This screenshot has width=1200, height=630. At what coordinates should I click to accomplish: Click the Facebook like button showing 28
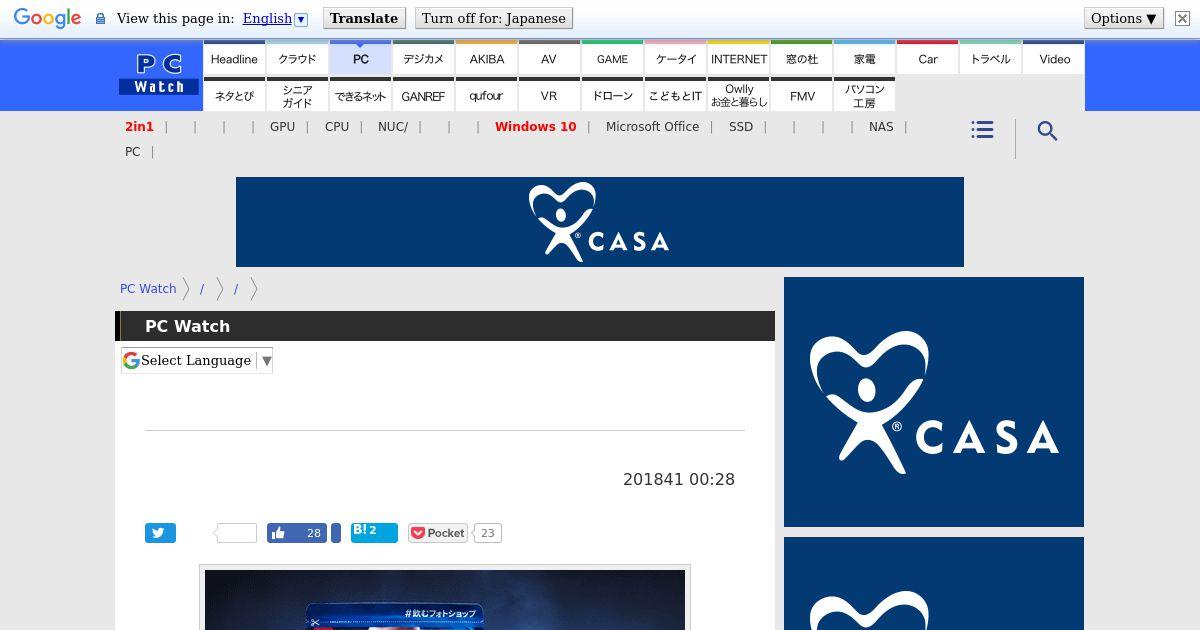pos(298,533)
